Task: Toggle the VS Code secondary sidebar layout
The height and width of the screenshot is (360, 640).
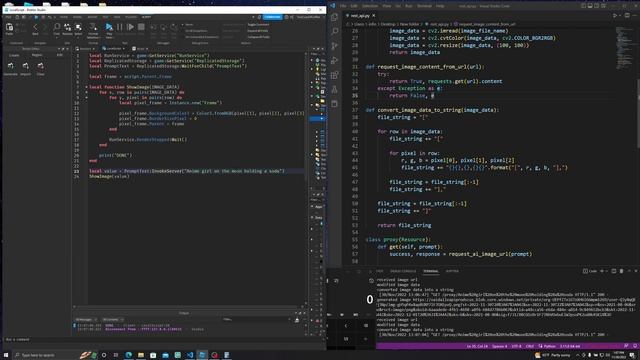Action: pos(597,6)
